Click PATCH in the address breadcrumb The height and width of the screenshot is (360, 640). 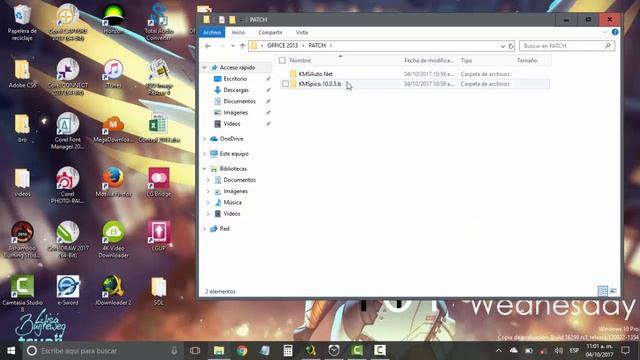pyautogui.click(x=317, y=45)
